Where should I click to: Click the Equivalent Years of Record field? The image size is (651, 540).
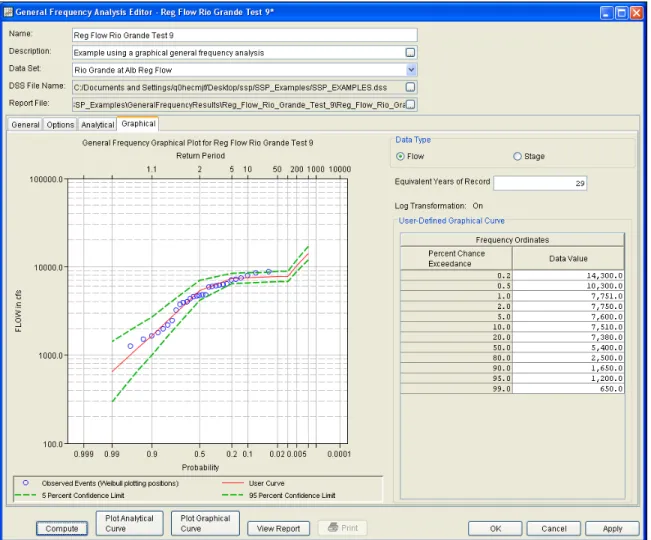point(540,183)
